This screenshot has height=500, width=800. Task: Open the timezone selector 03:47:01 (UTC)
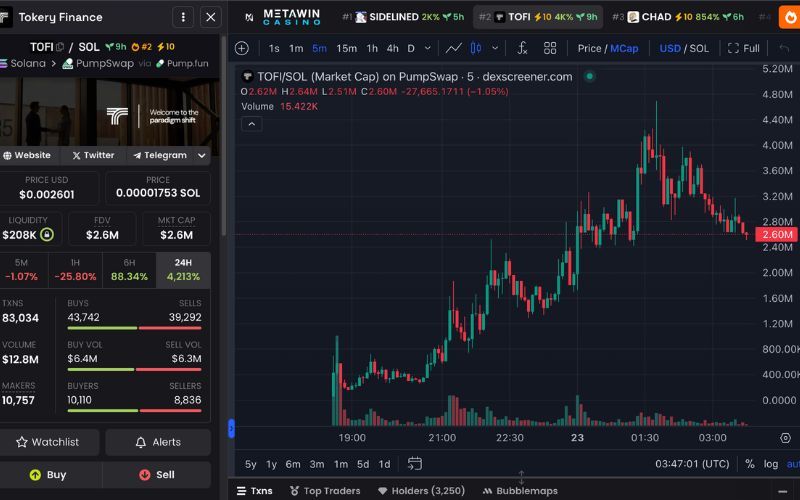(x=692, y=464)
